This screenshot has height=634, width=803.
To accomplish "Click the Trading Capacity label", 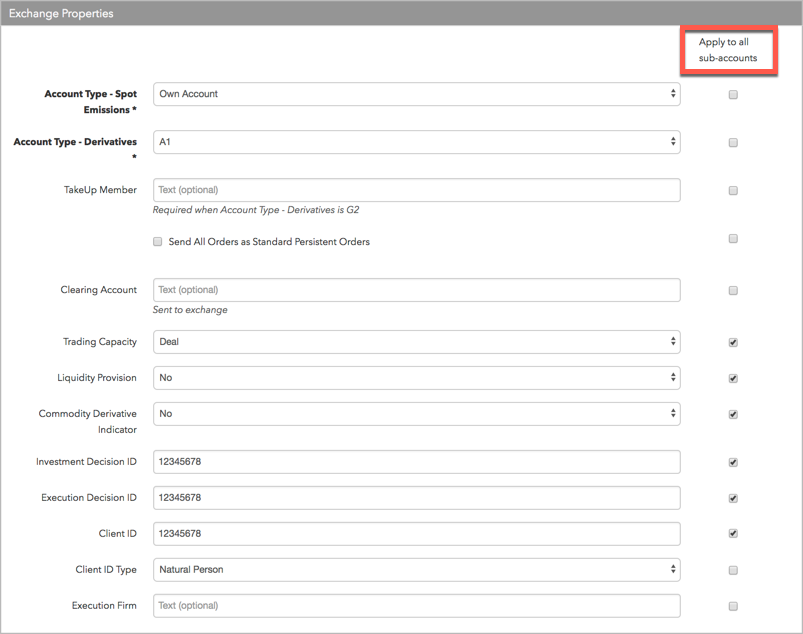I will (100, 342).
